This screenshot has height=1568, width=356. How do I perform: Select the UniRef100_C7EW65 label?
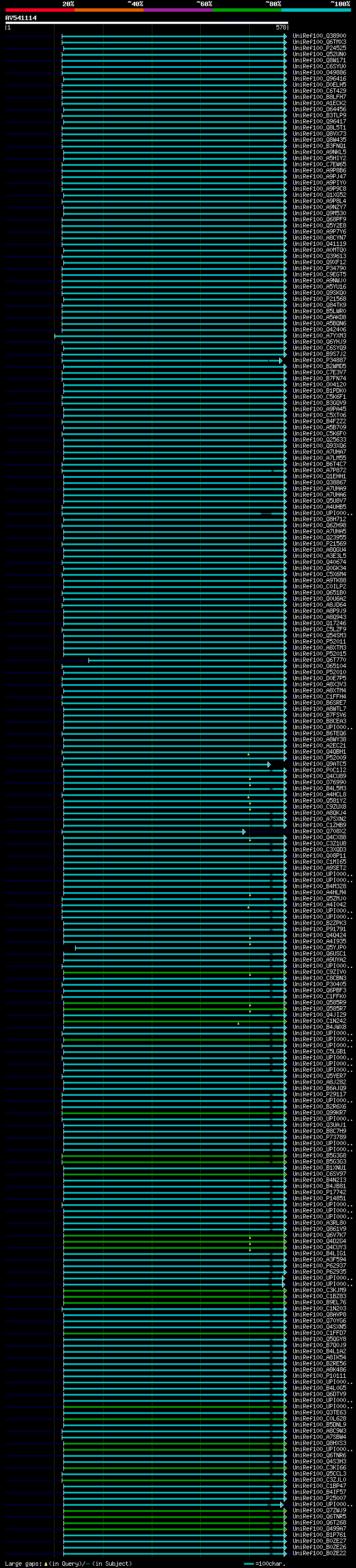319,164
